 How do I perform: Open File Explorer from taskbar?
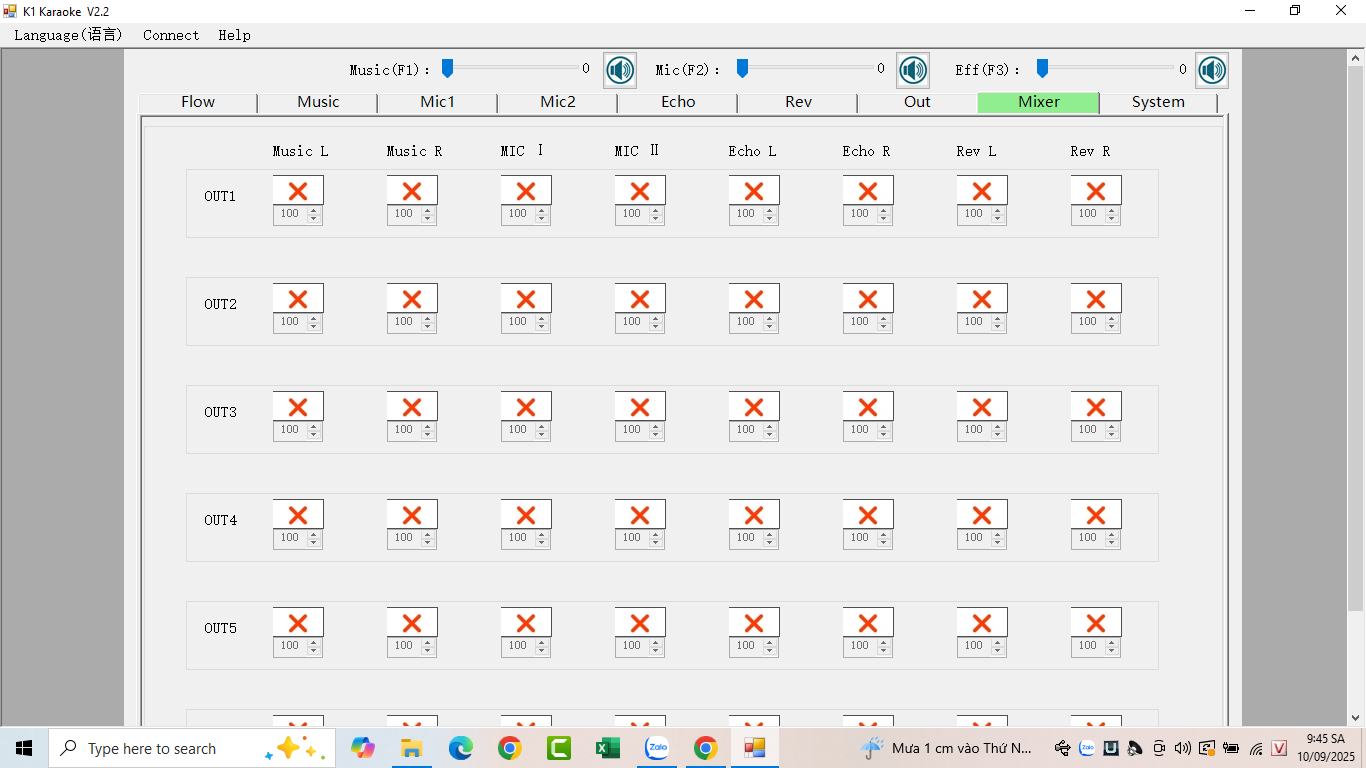(x=411, y=748)
